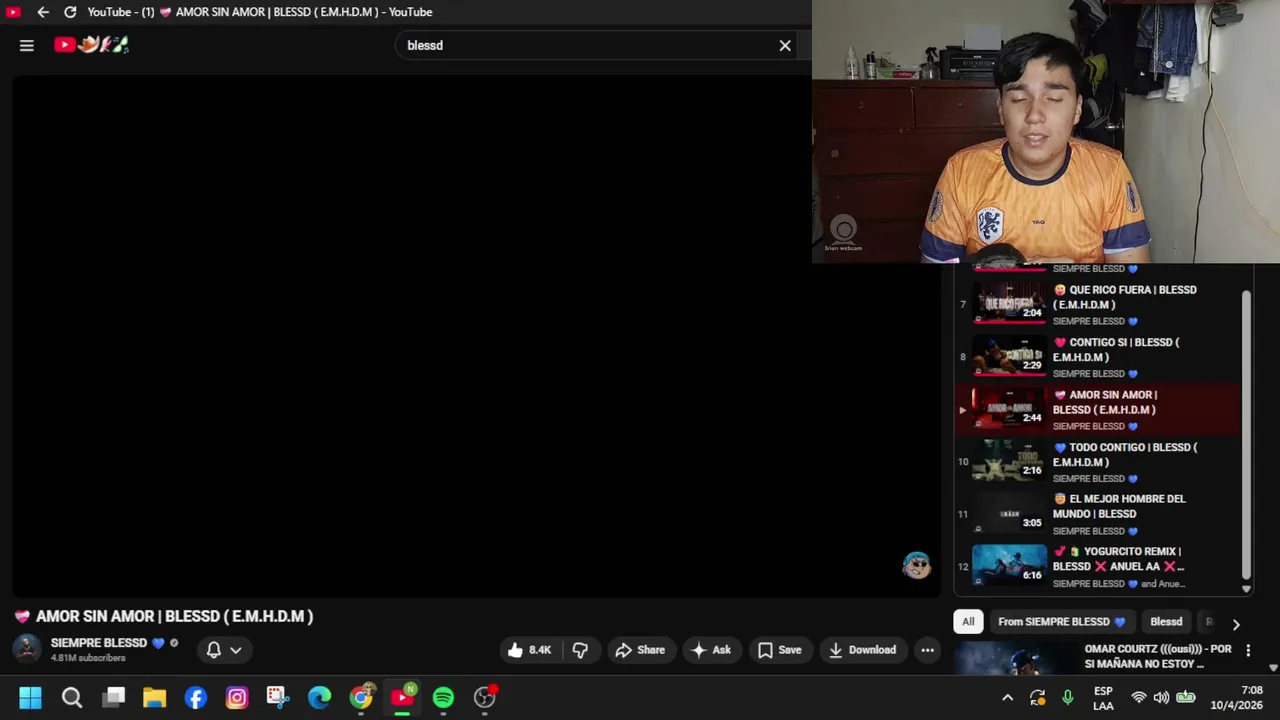Click the TODO CONTIGO thumbnail

point(1009,461)
